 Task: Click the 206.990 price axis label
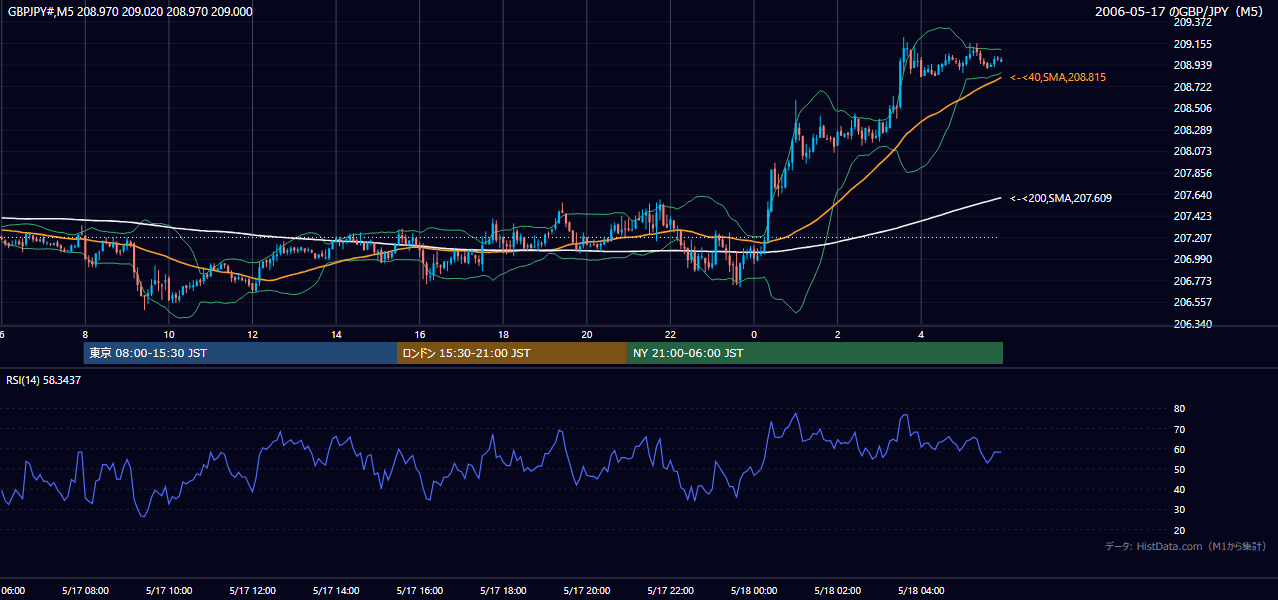click(x=1192, y=259)
